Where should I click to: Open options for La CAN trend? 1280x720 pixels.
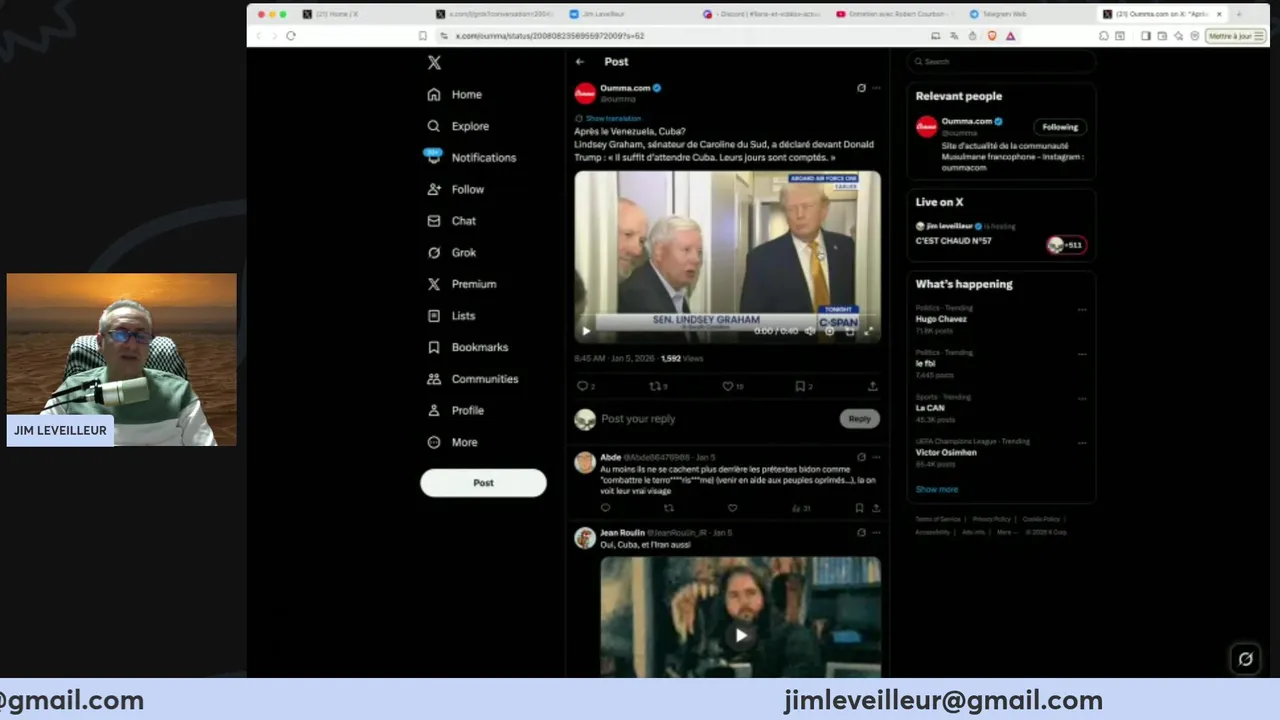tap(1082, 398)
